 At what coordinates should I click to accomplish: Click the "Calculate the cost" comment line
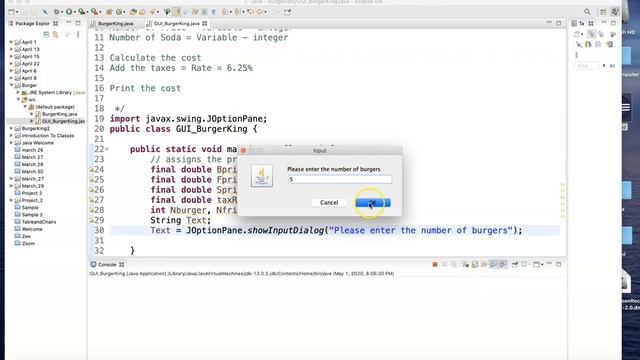point(155,58)
